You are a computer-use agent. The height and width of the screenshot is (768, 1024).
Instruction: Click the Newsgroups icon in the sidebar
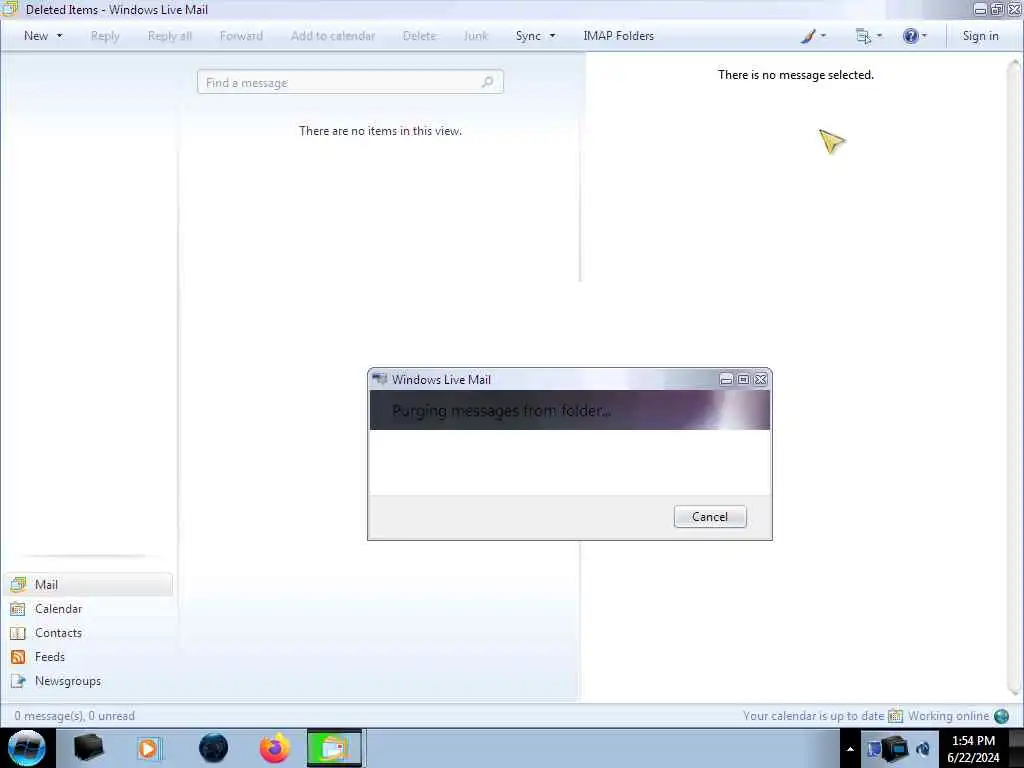point(18,681)
